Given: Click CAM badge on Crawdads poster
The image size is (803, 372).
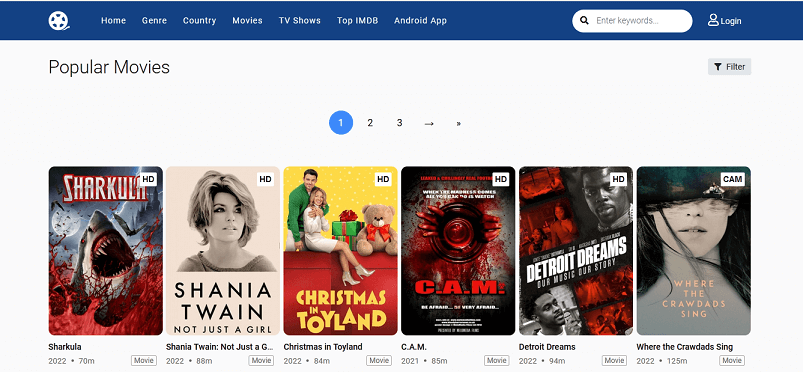Looking at the screenshot, I should (732, 179).
